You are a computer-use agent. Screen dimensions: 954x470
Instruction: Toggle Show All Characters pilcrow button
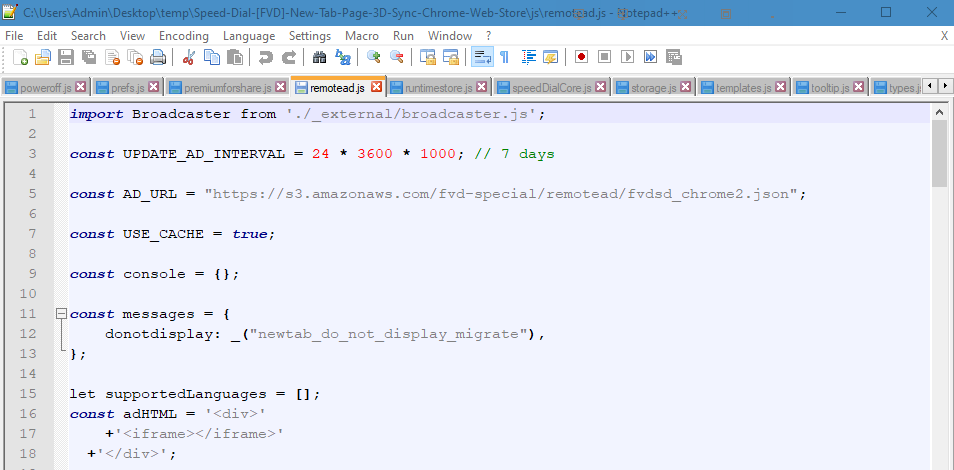[505, 57]
